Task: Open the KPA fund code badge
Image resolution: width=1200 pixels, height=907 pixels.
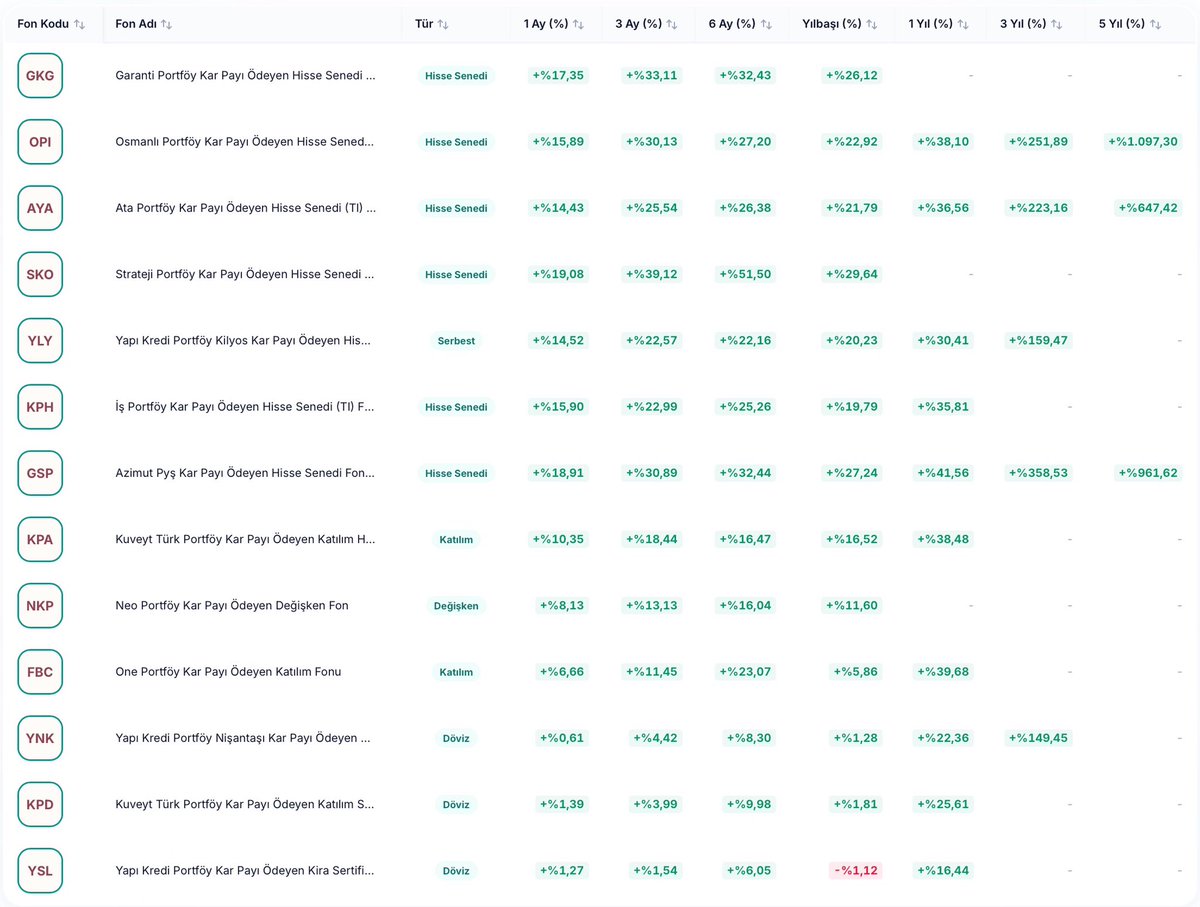Action: [40, 539]
